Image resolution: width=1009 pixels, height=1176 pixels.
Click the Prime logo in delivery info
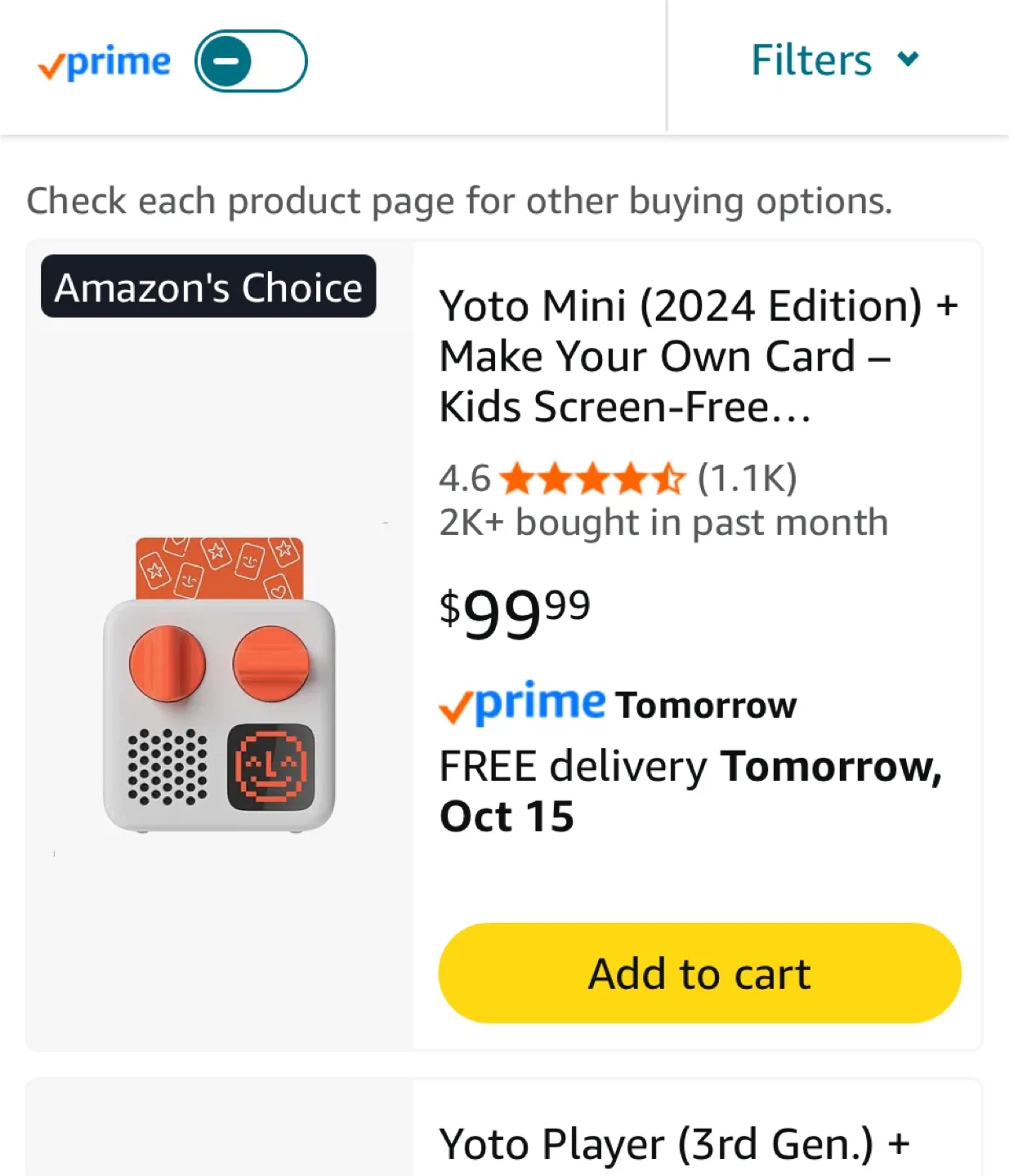tap(523, 704)
